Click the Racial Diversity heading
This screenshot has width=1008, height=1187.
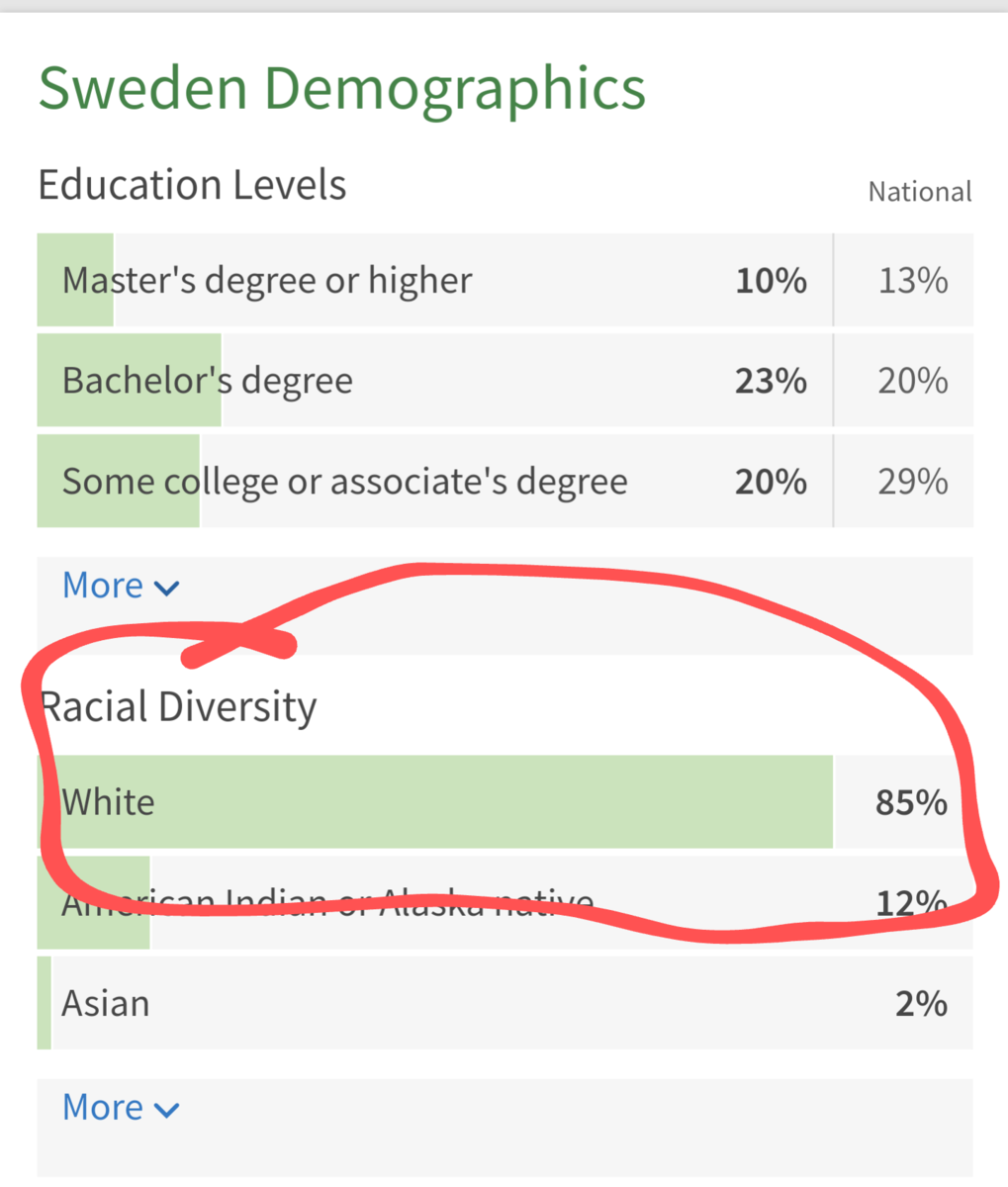click(x=178, y=706)
